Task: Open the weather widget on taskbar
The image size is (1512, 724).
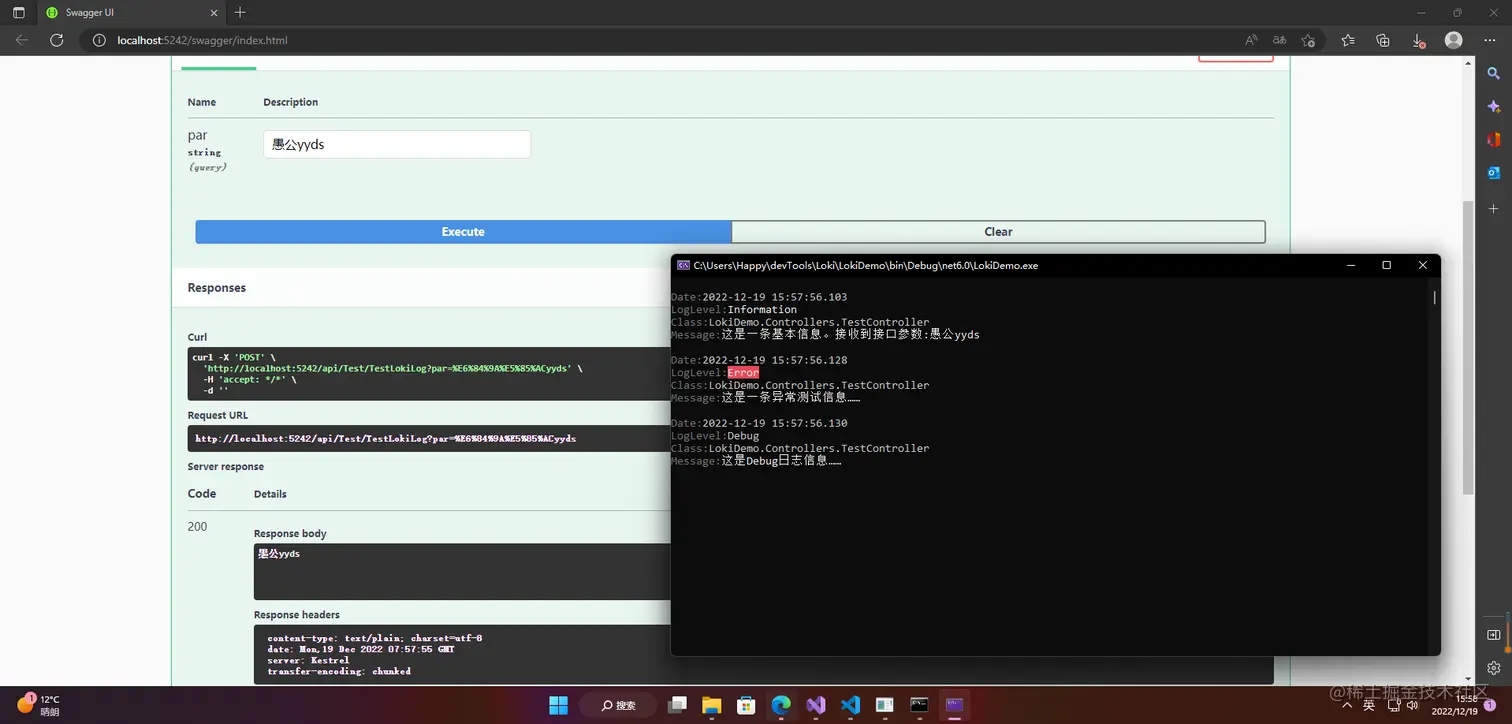Action: 38,705
